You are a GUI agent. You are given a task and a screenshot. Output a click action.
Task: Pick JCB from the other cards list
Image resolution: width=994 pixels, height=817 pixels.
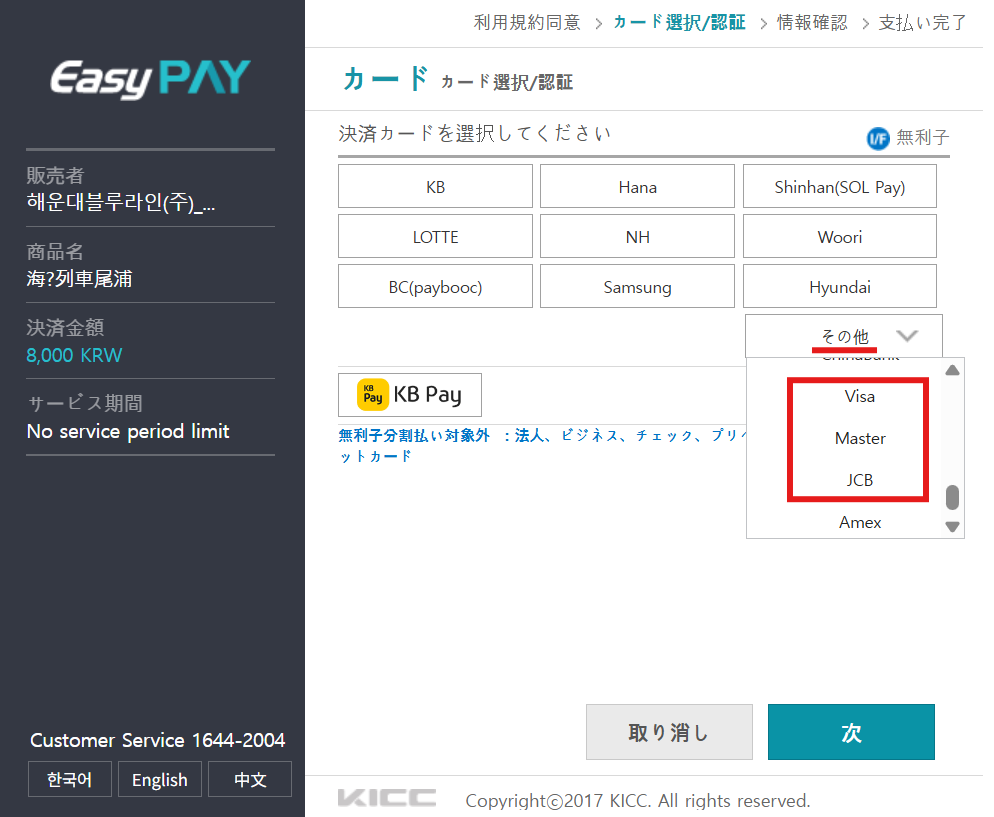pos(859,480)
